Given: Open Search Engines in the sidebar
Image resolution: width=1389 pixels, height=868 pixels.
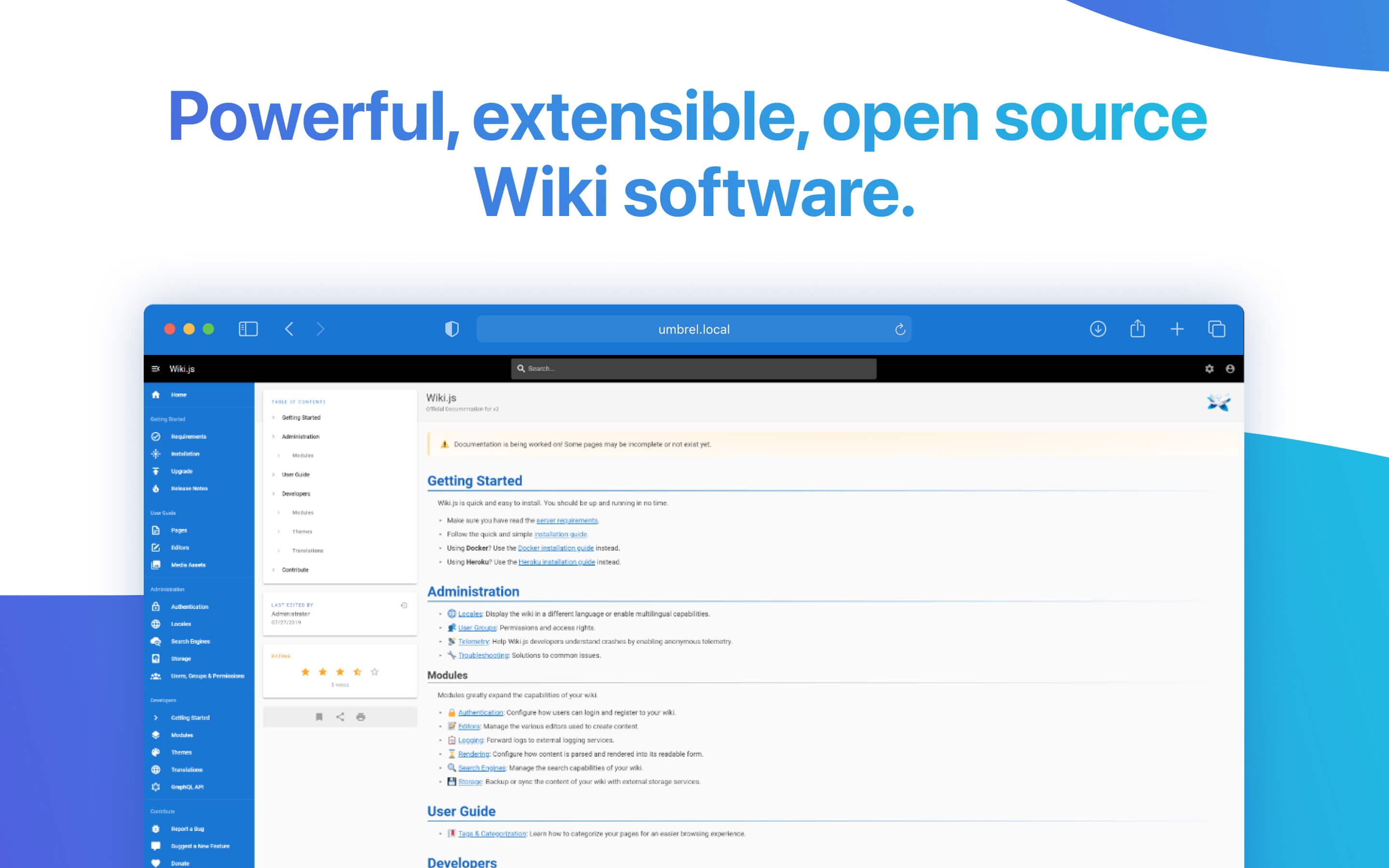Looking at the screenshot, I should tap(190, 641).
